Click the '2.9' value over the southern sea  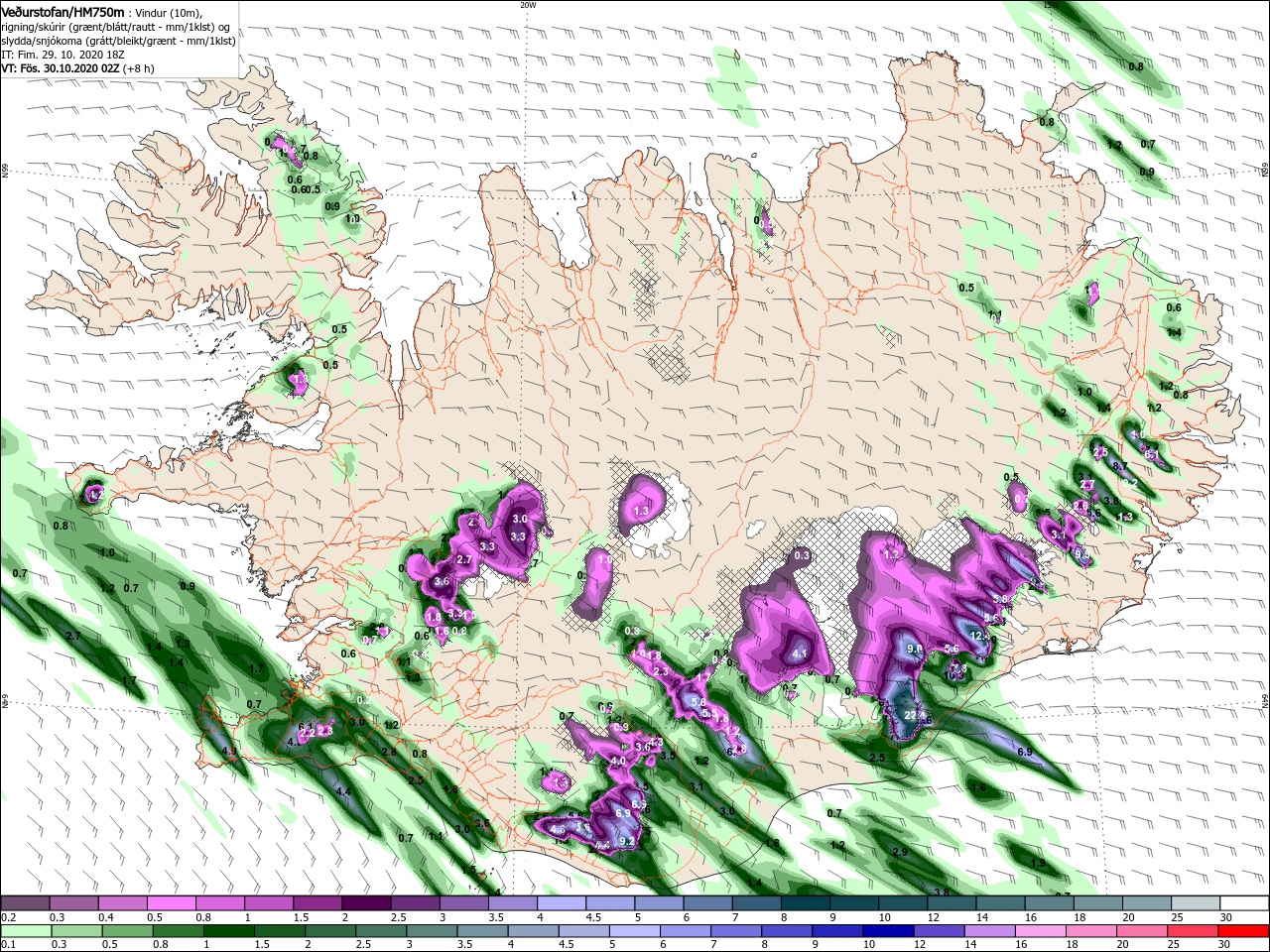click(900, 852)
